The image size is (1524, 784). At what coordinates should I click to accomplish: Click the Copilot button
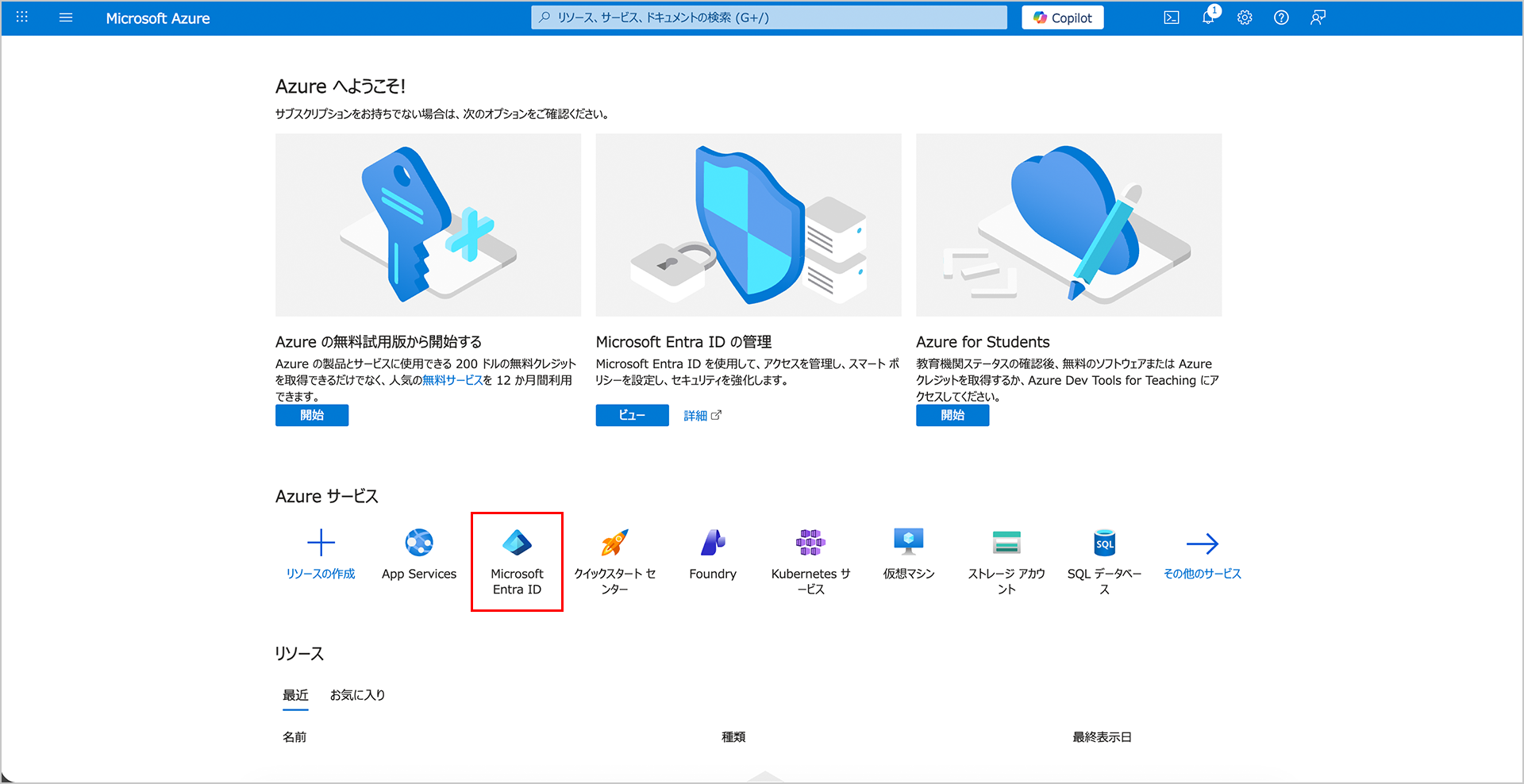[x=1062, y=17]
